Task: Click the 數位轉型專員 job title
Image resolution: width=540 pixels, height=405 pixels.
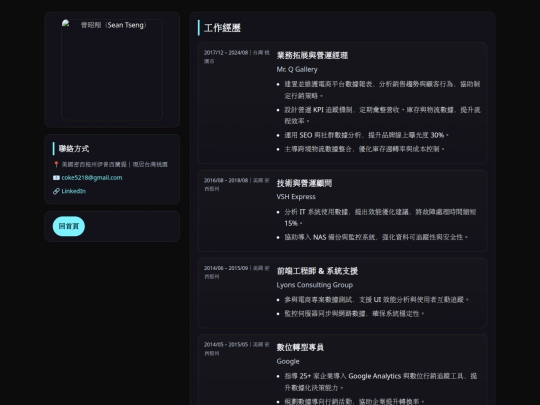Action: pyautogui.click(x=300, y=347)
